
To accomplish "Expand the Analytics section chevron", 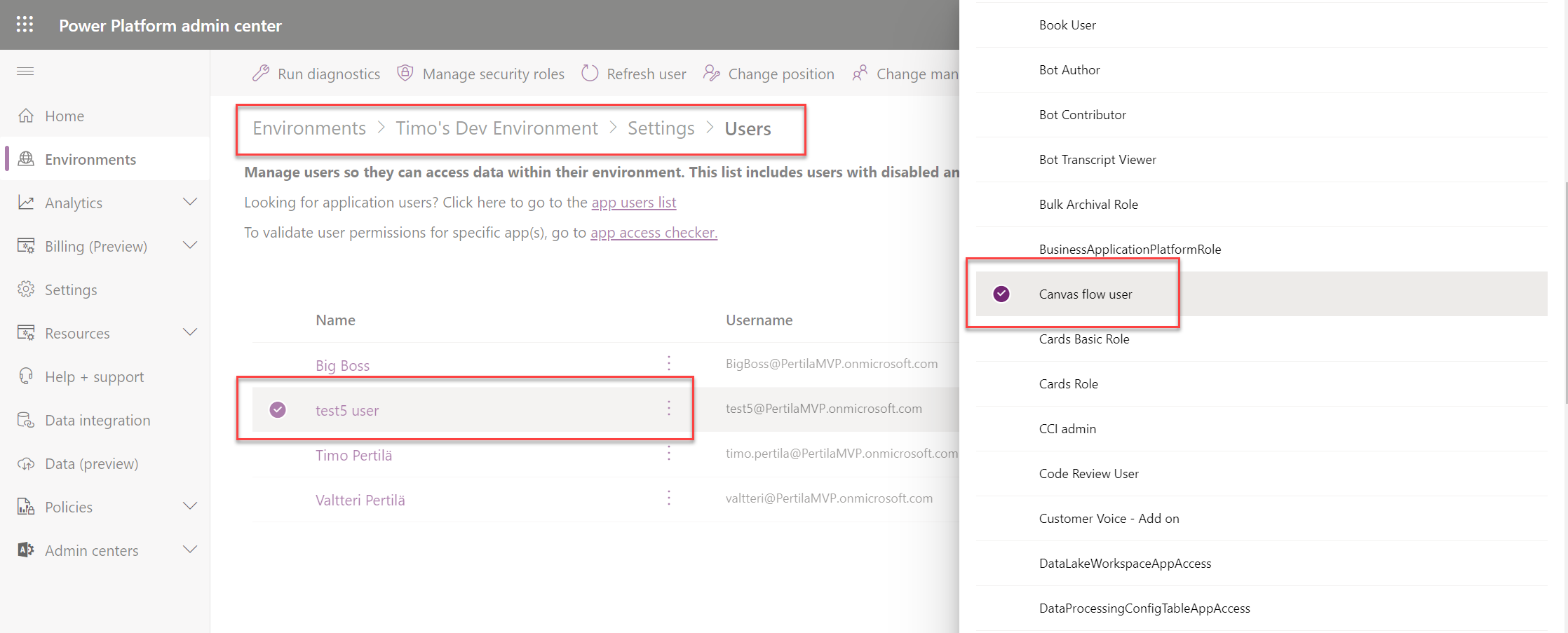I will point(190,203).
